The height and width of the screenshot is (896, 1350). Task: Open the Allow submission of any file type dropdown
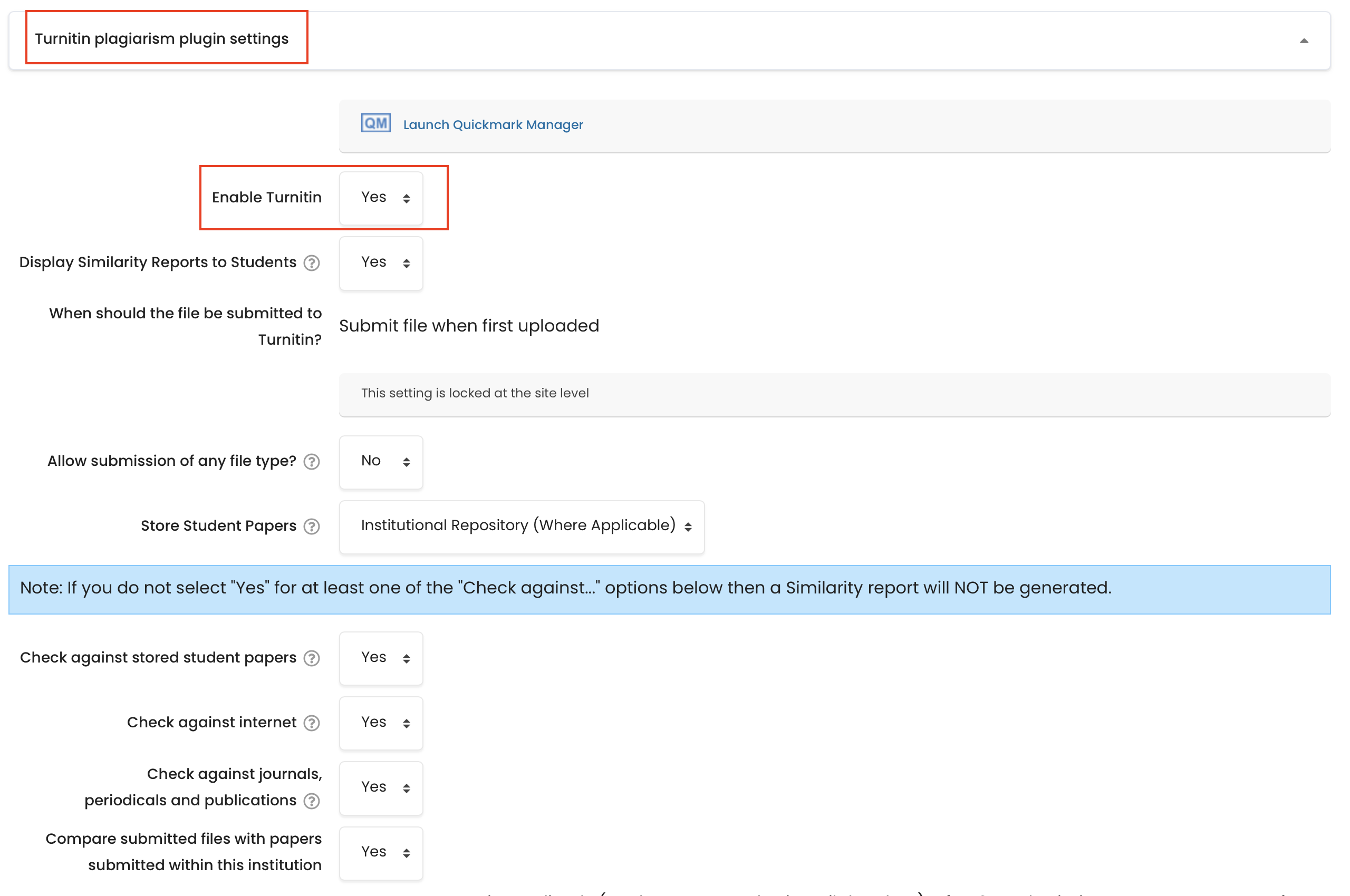coord(381,462)
